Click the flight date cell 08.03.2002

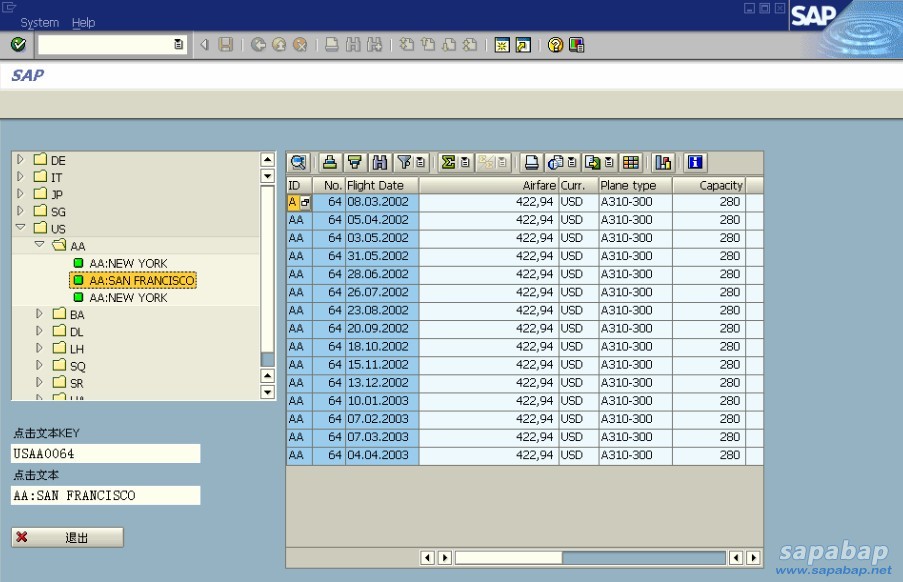pyautogui.click(x=382, y=202)
